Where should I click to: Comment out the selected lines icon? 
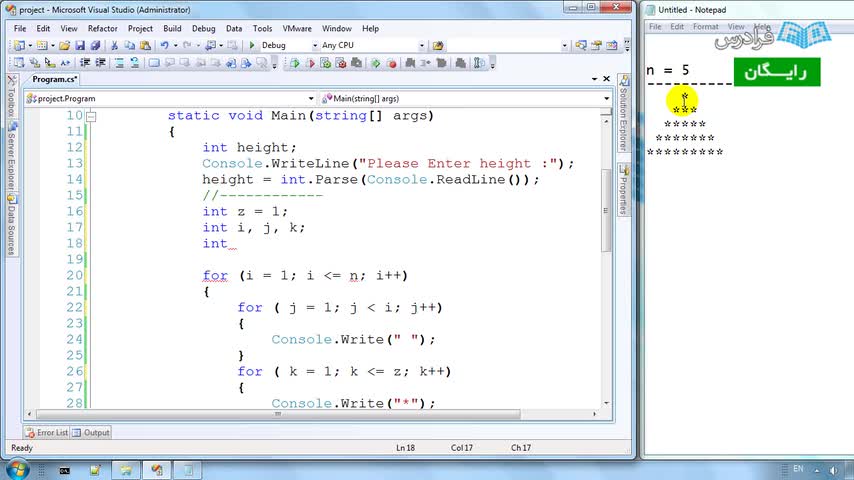point(119,63)
